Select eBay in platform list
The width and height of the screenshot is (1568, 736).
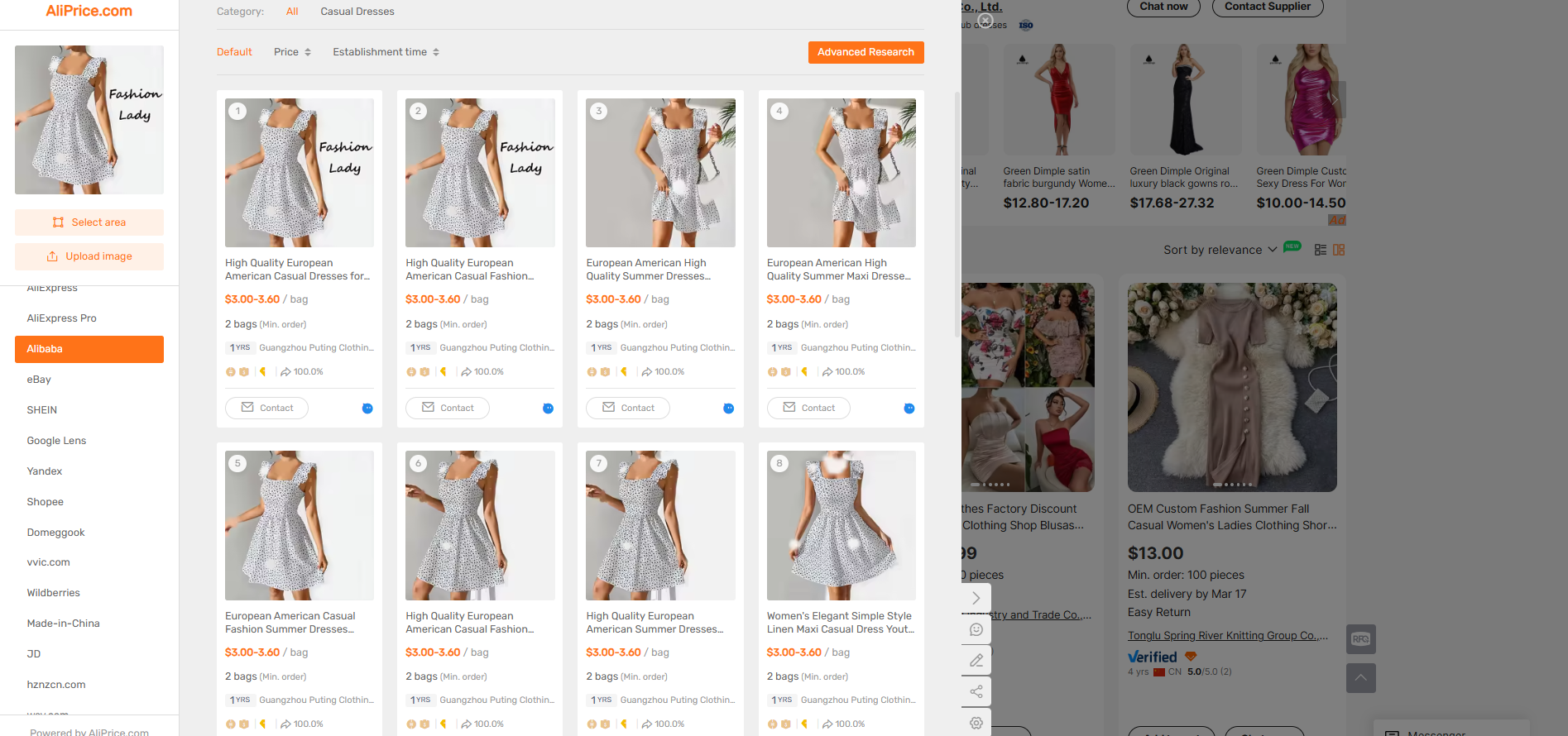pos(89,380)
